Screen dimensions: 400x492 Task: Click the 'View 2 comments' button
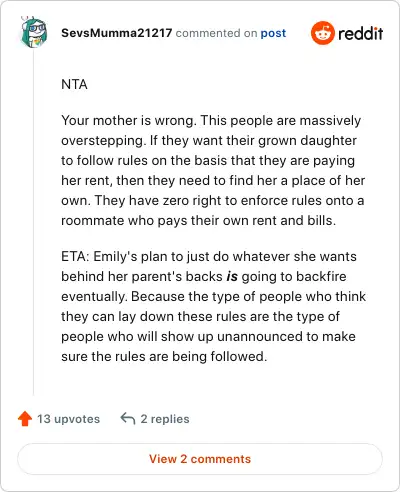click(x=200, y=459)
